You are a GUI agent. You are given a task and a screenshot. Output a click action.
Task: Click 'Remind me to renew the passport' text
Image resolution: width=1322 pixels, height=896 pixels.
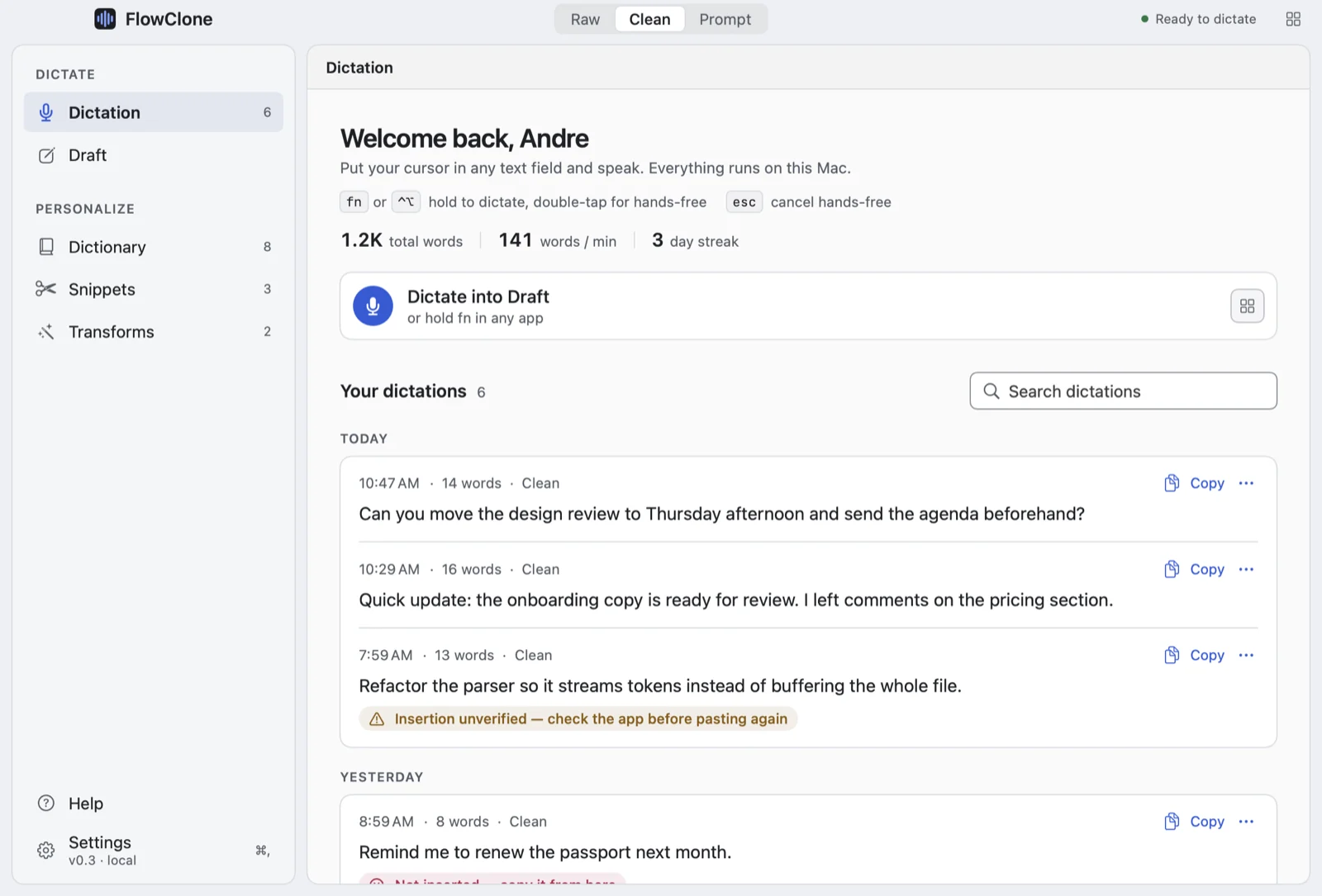[x=545, y=852]
